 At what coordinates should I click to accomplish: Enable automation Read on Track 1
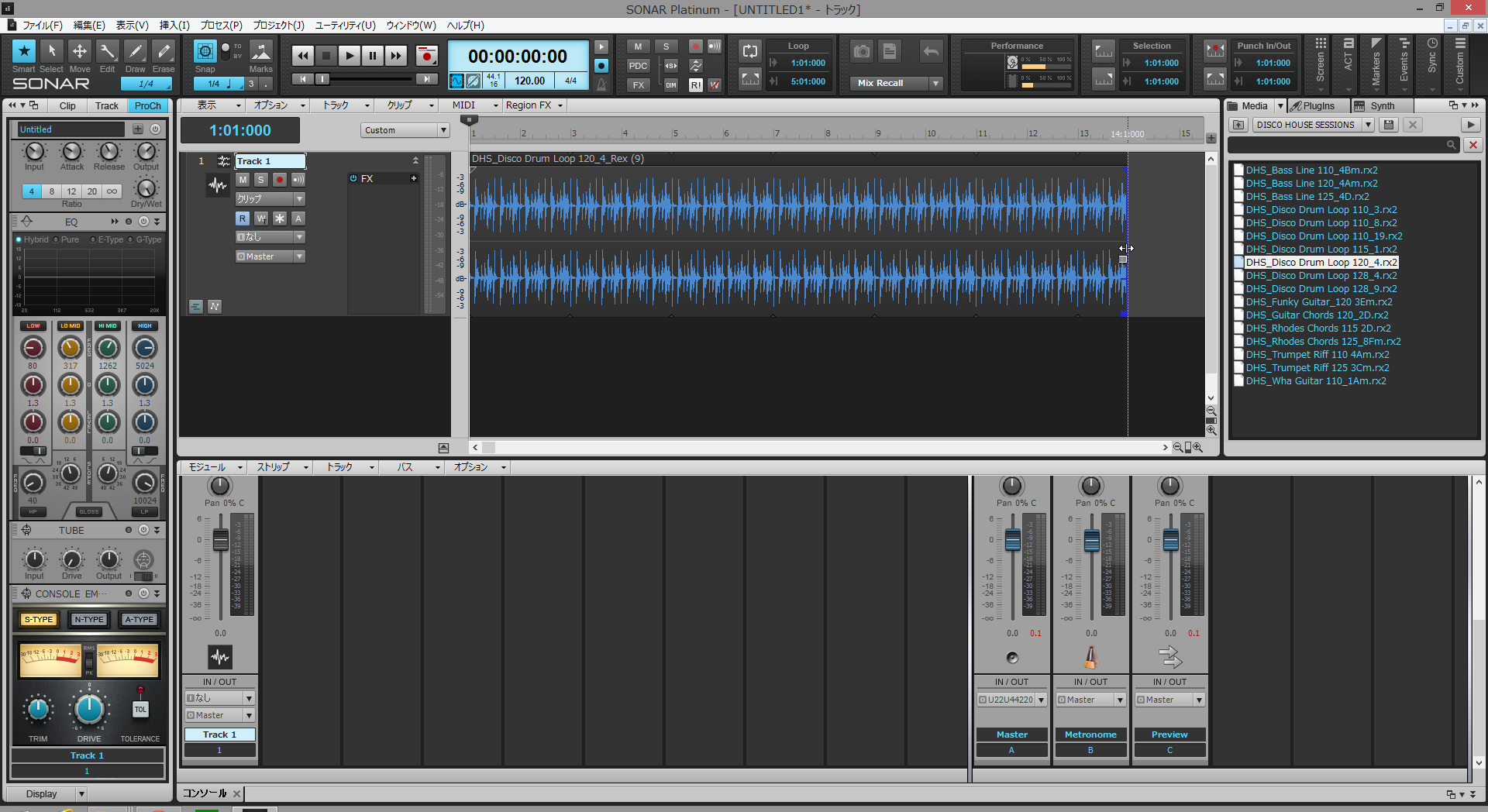pos(243,218)
